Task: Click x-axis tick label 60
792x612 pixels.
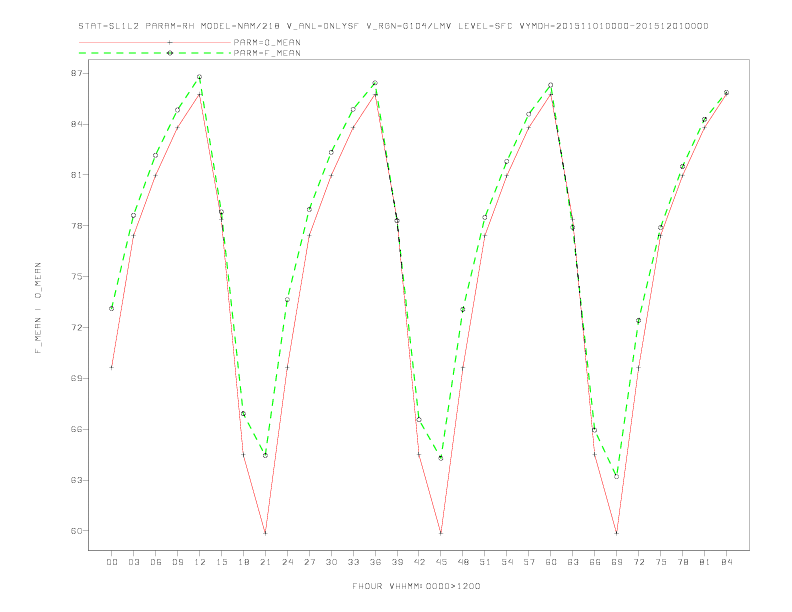Action: [551, 562]
